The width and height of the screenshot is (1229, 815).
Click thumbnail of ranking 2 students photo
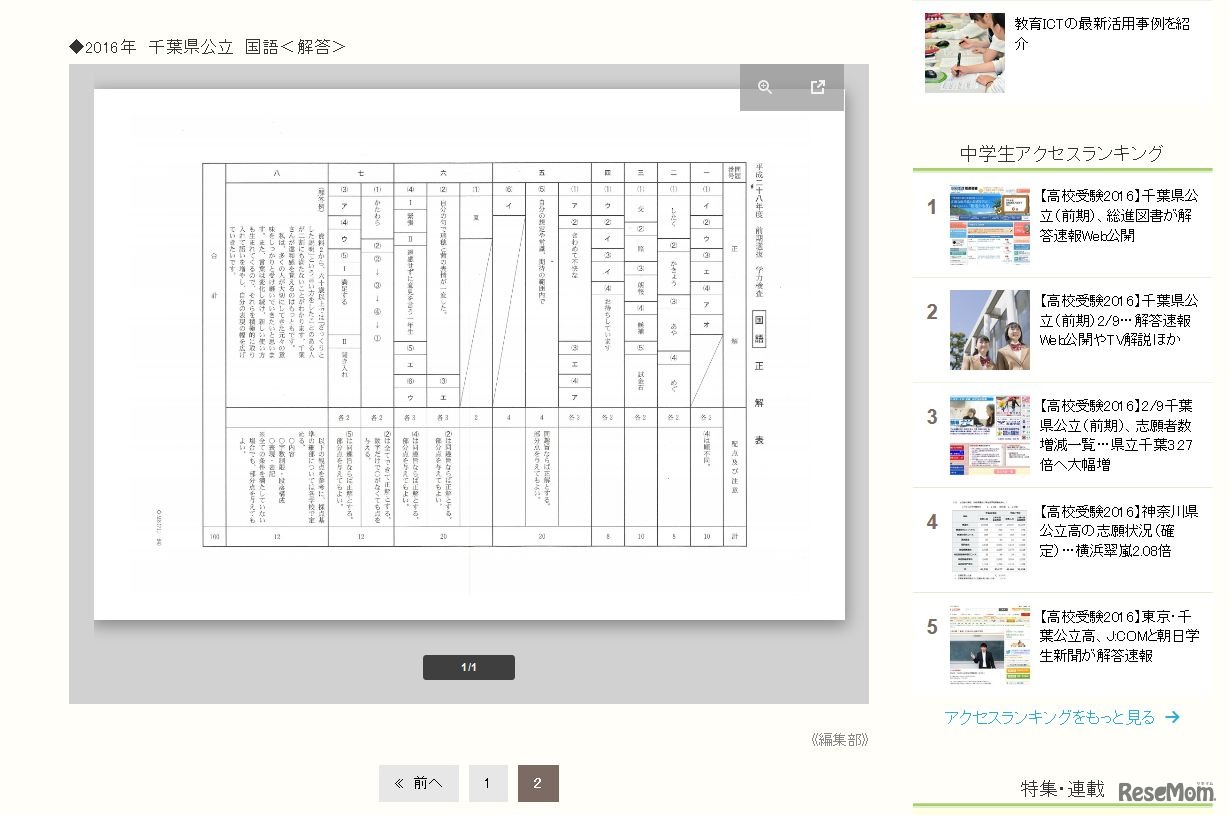point(990,330)
